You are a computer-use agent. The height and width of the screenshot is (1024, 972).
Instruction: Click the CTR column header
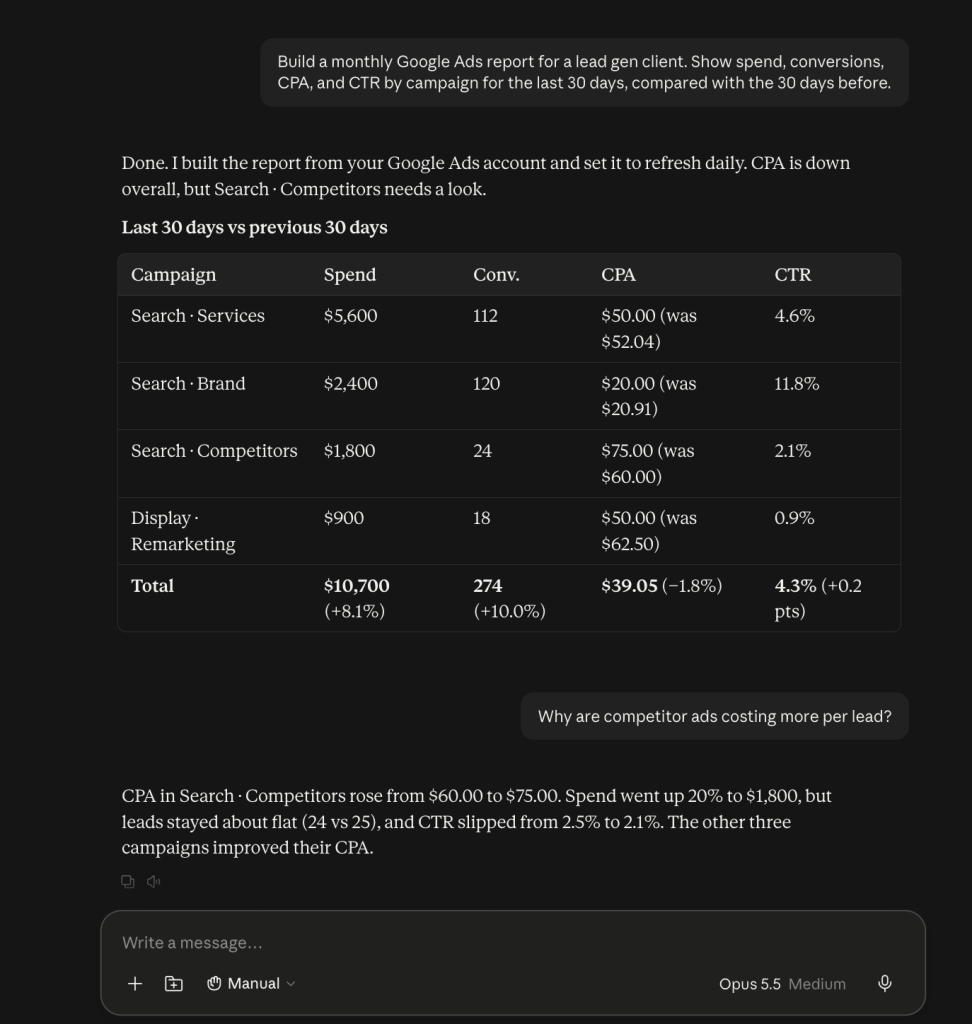792,275
